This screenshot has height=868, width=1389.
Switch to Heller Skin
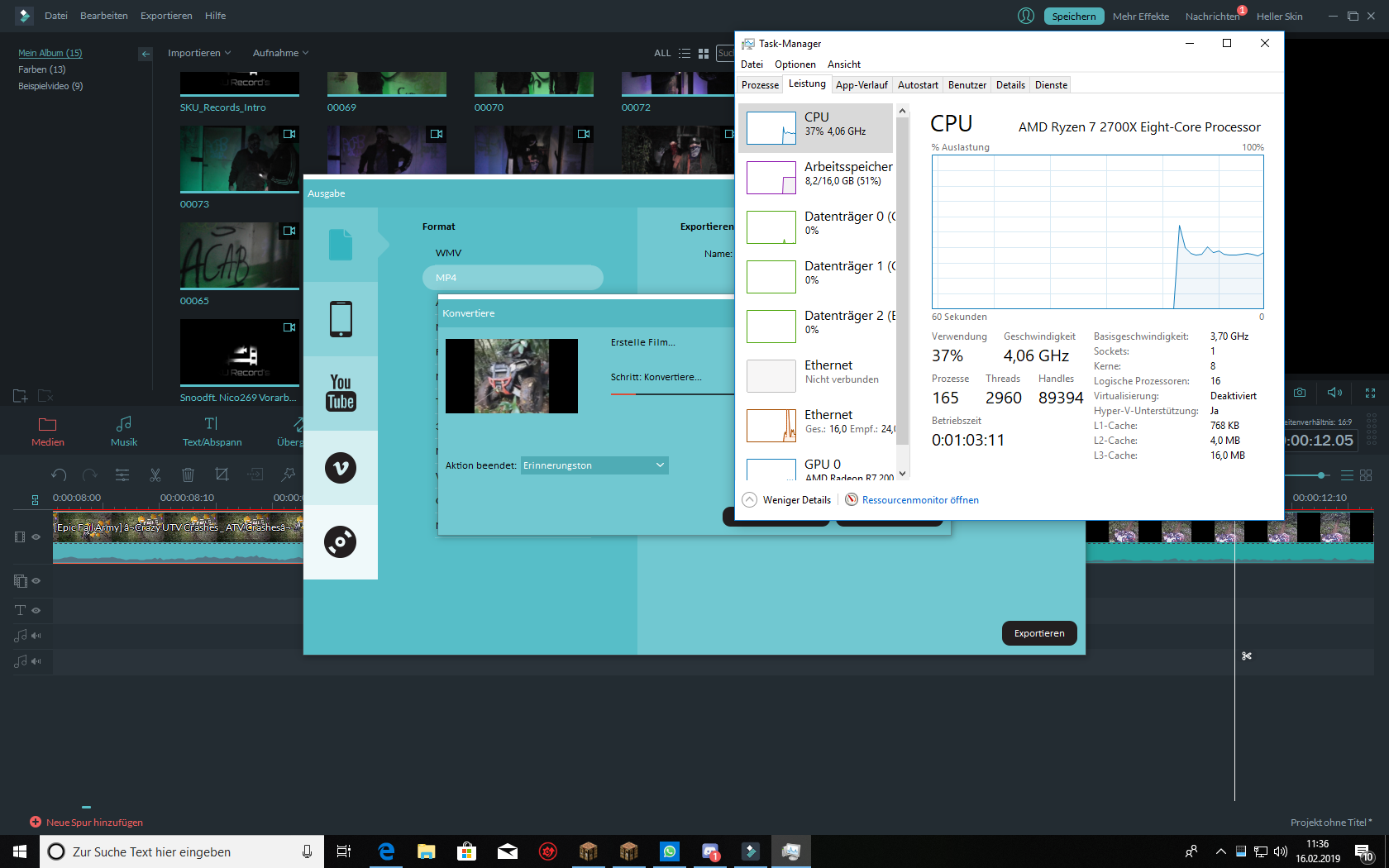click(x=1279, y=16)
